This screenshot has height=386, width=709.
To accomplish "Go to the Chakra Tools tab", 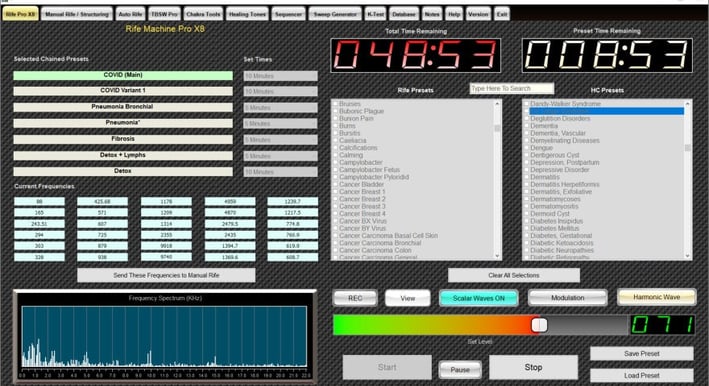I will 203,14.
